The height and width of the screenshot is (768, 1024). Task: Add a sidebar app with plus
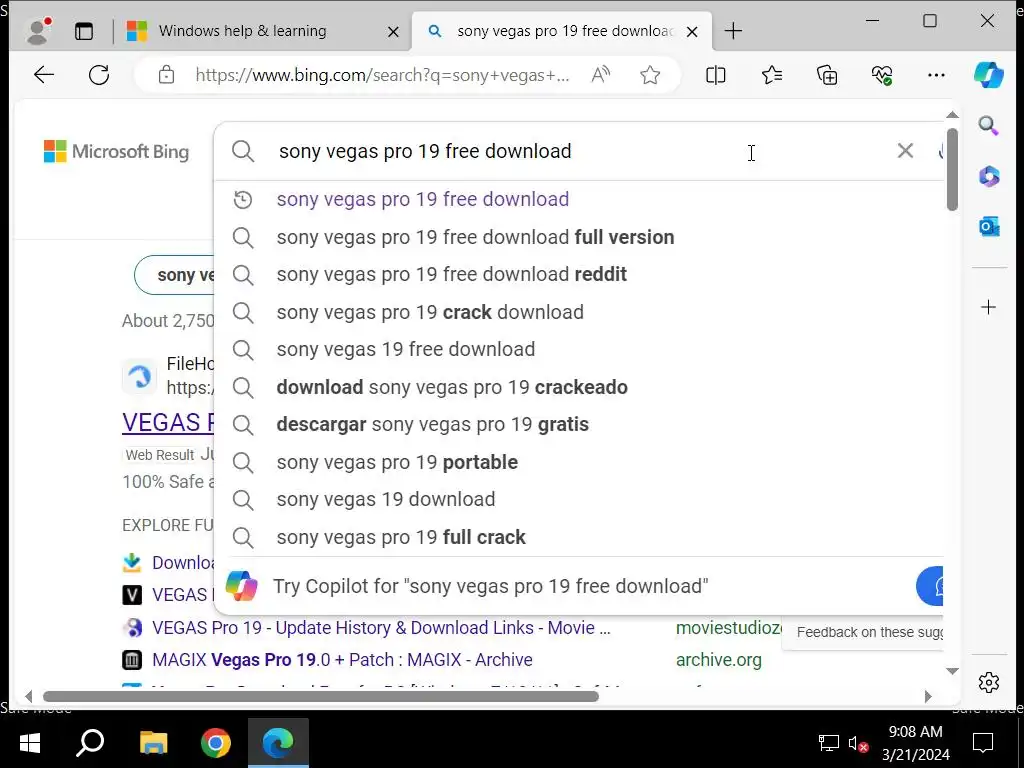coord(989,307)
